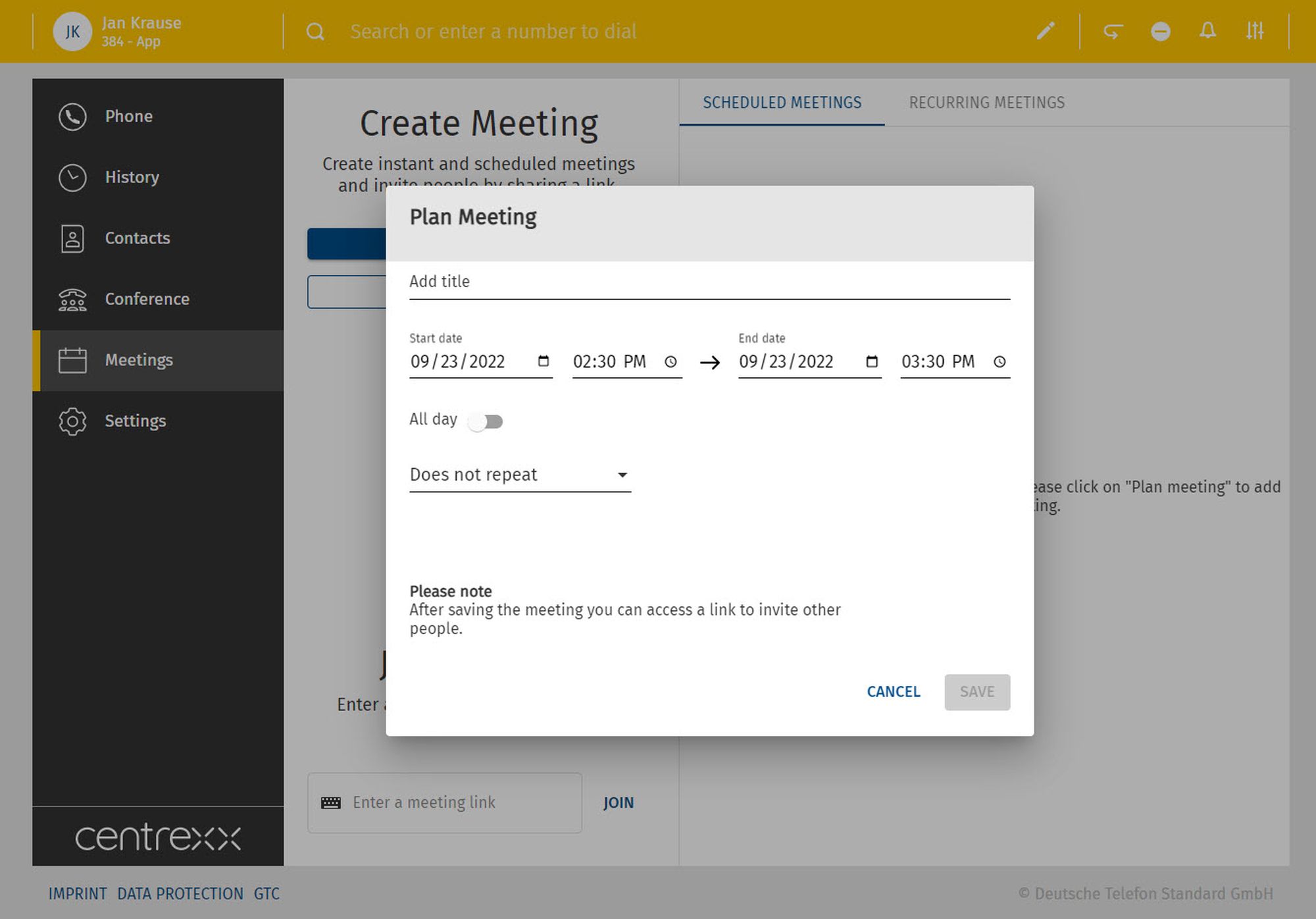Screen dimensions: 1316x919
Task: Open end date calendar picker icon
Action: pyautogui.click(x=872, y=361)
